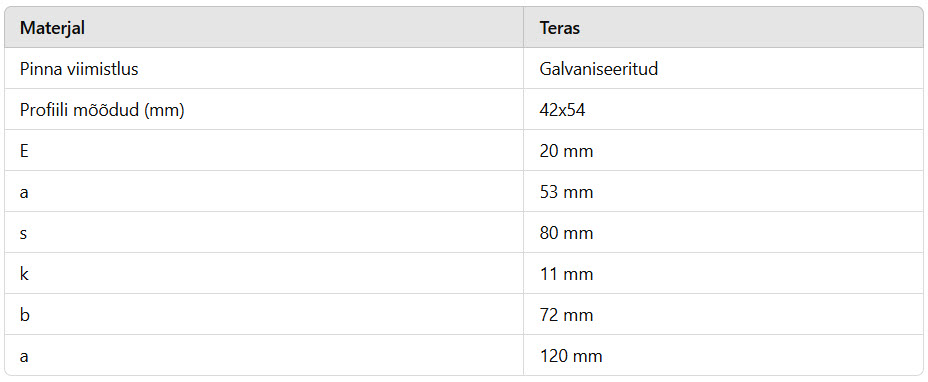Select the 20 mm value
Screen dimensions: 928x382
pyautogui.click(x=566, y=152)
